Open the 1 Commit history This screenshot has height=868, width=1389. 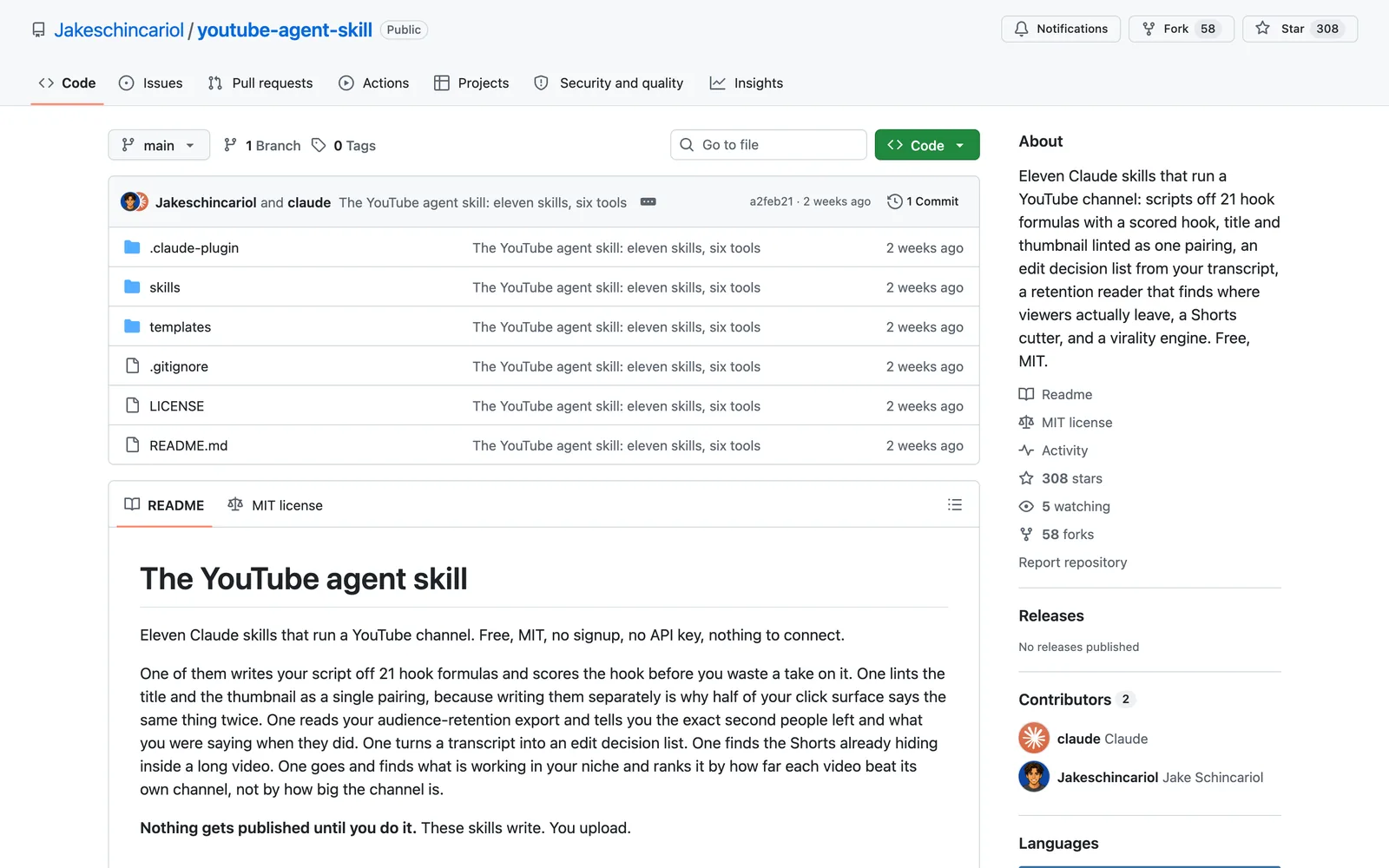pyautogui.click(x=923, y=201)
